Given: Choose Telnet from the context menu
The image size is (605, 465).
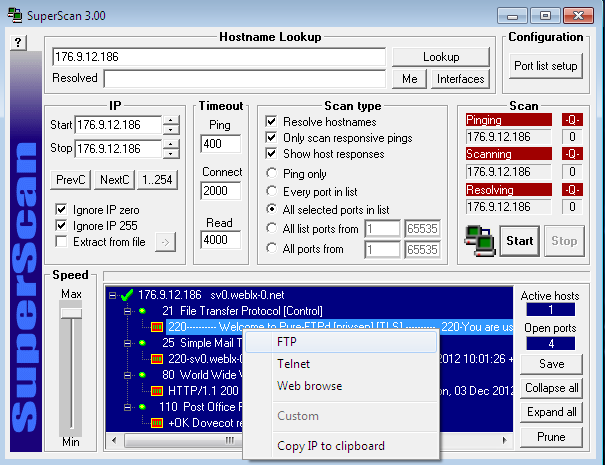Looking at the screenshot, I should [x=341, y=364].
